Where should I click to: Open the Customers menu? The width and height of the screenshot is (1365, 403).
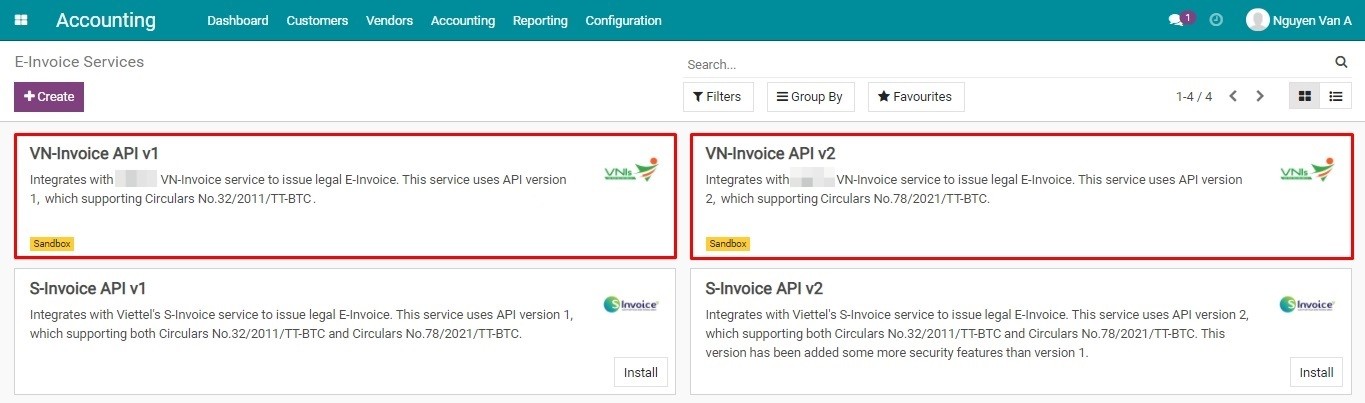[x=317, y=20]
